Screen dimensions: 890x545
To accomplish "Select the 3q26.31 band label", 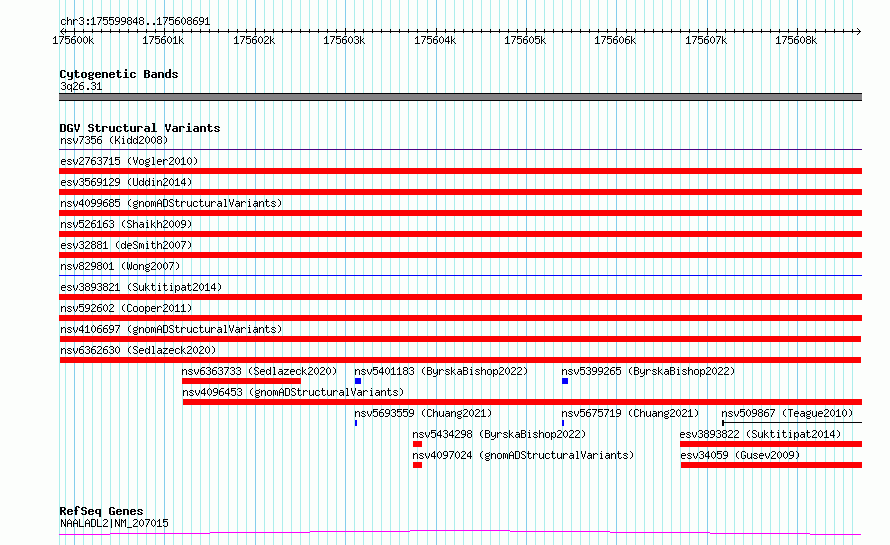I will coord(81,86).
